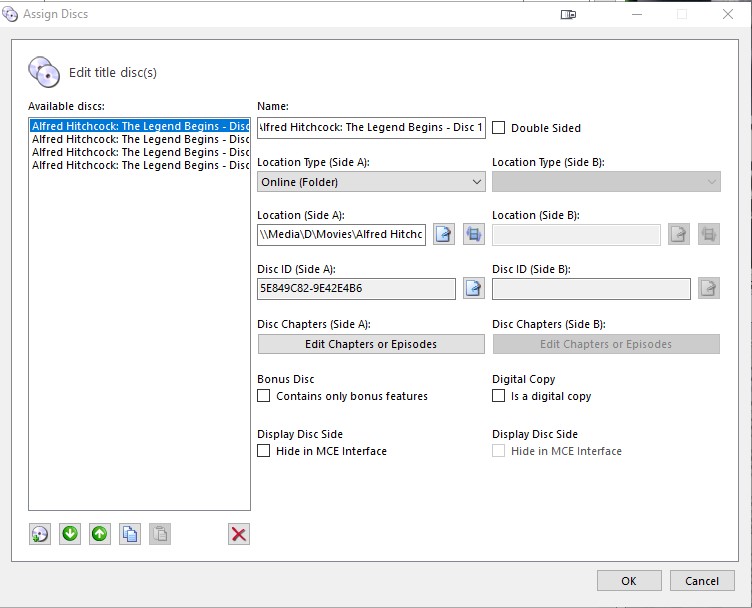The height and width of the screenshot is (608, 752).
Task: Click disabled Edit Chapters or Episodes Side B
Action: [x=606, y=344]
